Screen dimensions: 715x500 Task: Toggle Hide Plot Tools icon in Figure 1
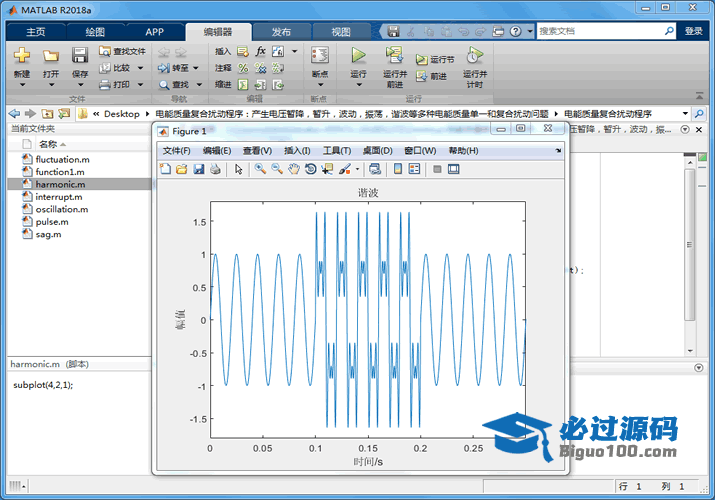pos(437,169)
